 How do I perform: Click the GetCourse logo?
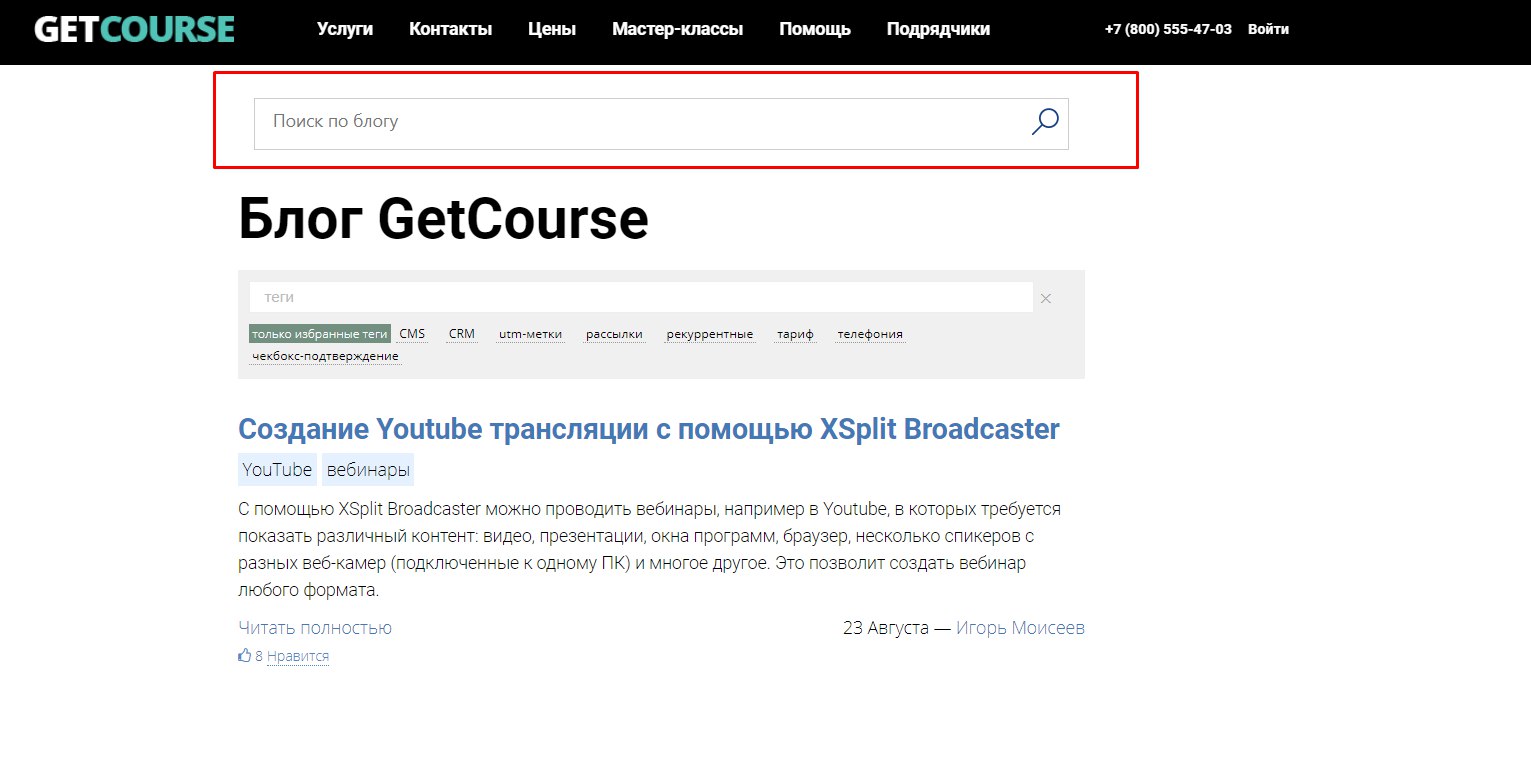pos(134,29)
